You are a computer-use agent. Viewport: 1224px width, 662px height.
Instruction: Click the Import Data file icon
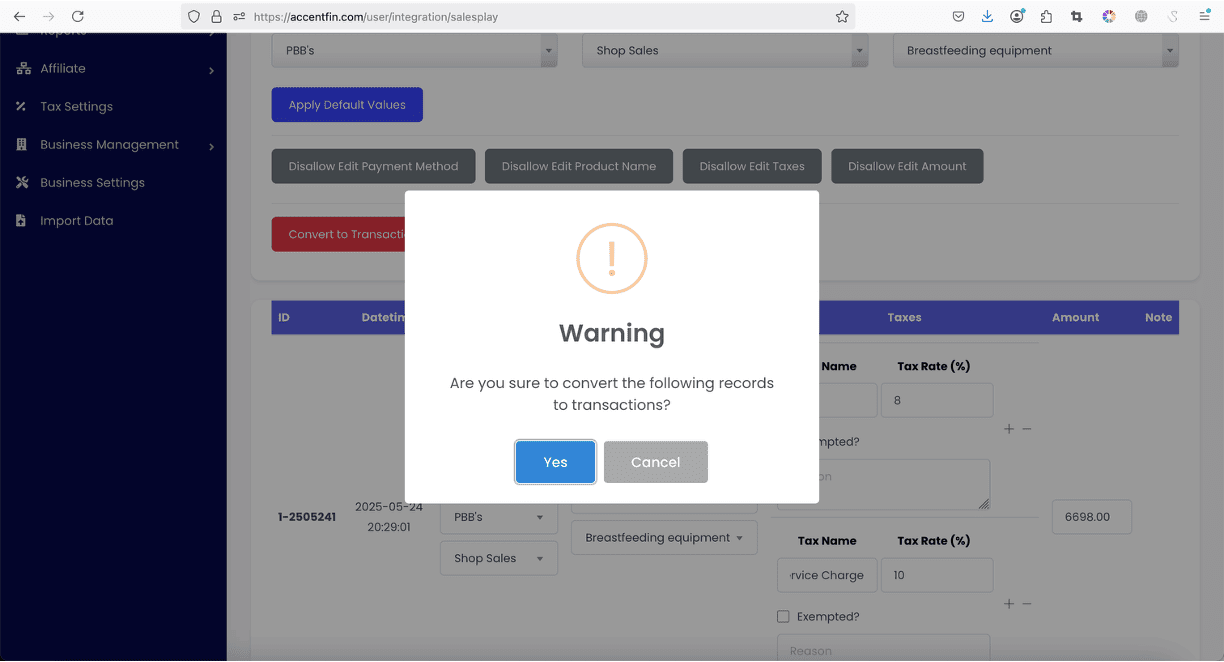[21, 221]
